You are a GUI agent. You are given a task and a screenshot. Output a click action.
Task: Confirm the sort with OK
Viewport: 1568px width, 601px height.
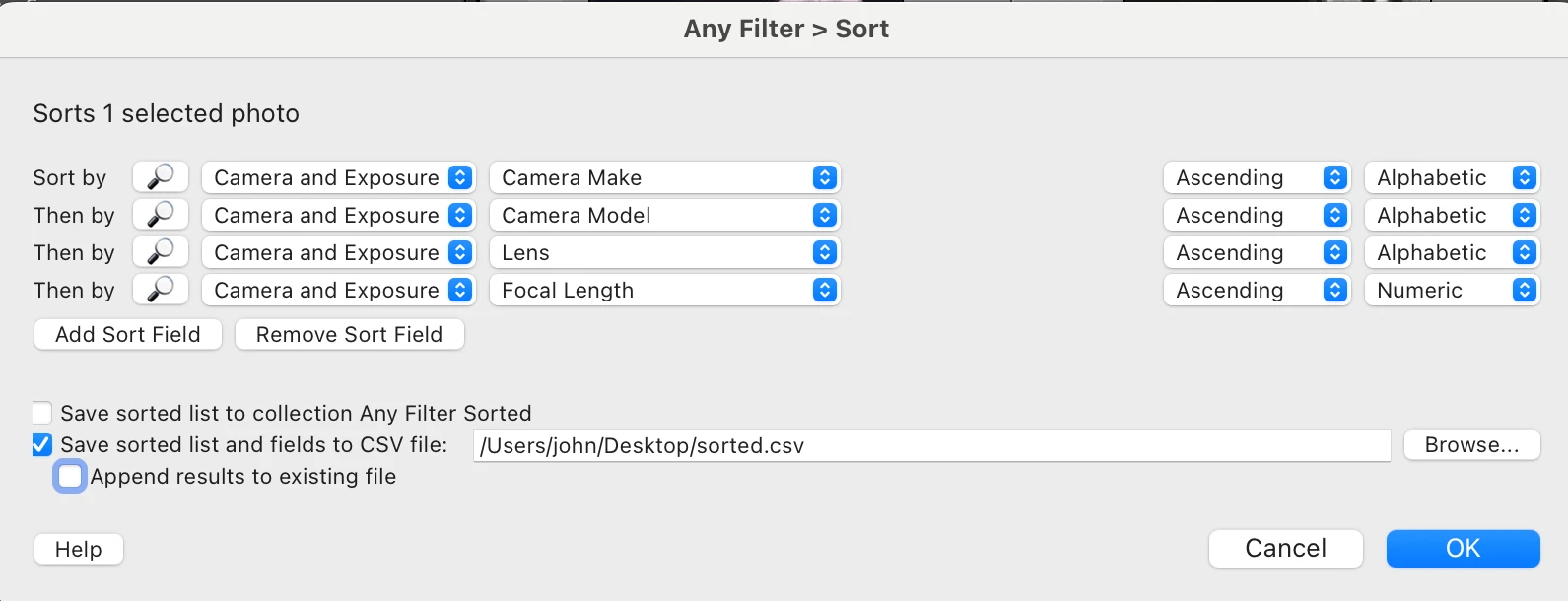(x=1463, y=548)
